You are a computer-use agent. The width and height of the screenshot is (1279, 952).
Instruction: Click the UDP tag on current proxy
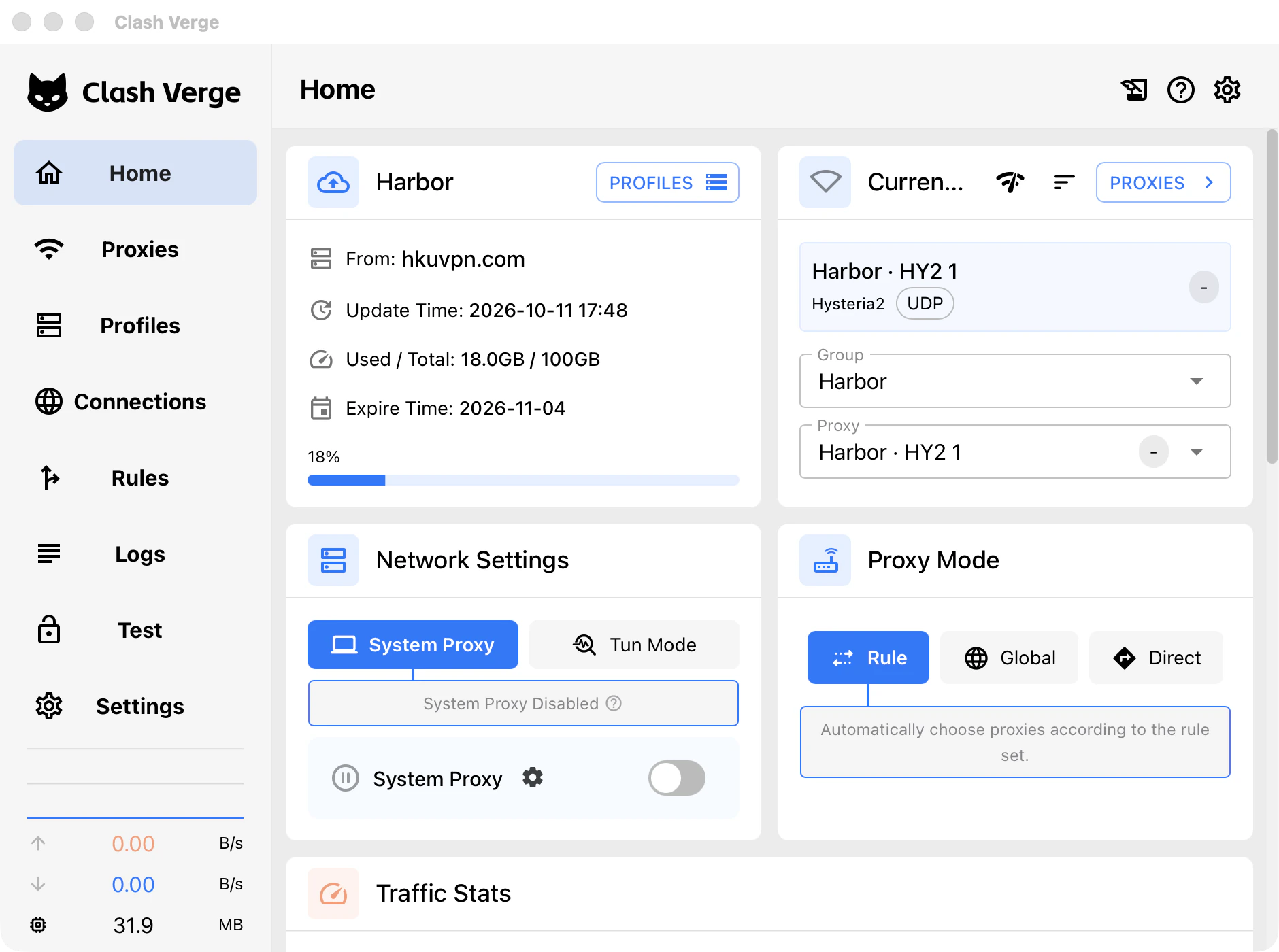pos(925,303)
